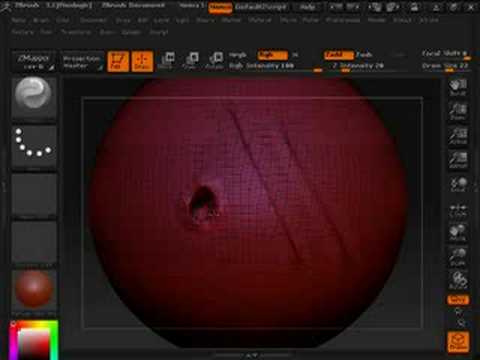Open the Render menu

[377, 20]
